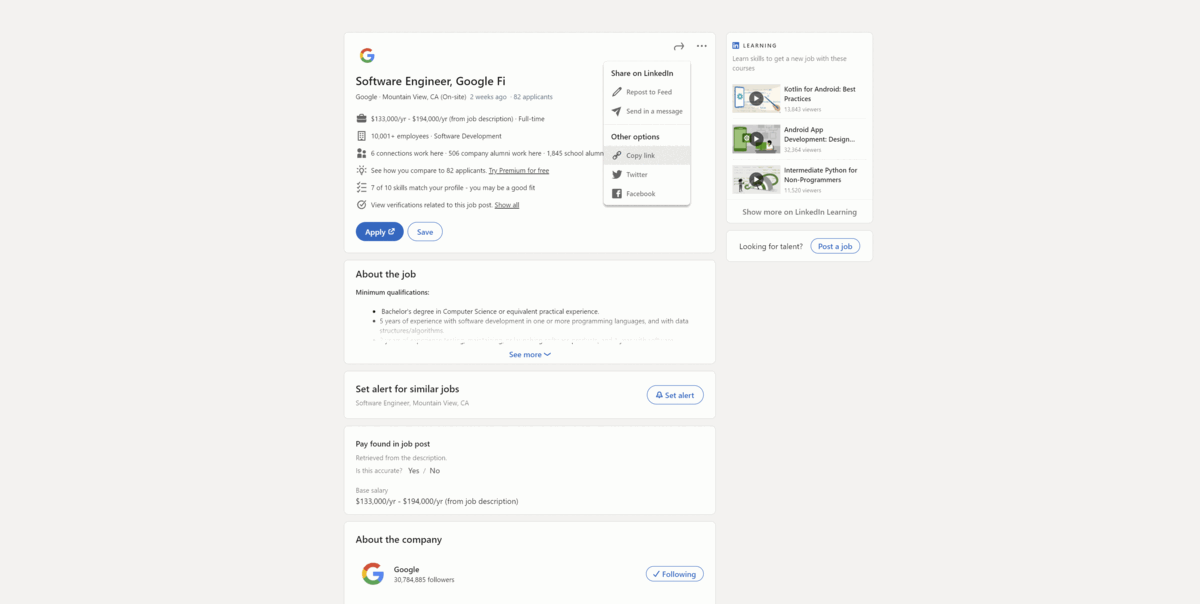Expand the job description with See more
Image resolution: width=1200 pixels, height=604 pixels.
(529, 354)
